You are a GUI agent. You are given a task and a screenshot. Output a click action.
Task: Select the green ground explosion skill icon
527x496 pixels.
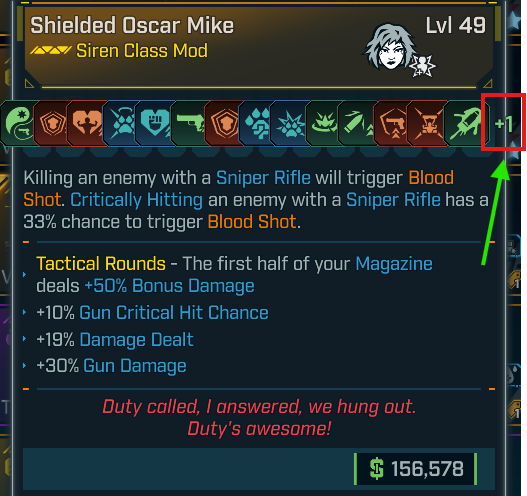point(324,123)
